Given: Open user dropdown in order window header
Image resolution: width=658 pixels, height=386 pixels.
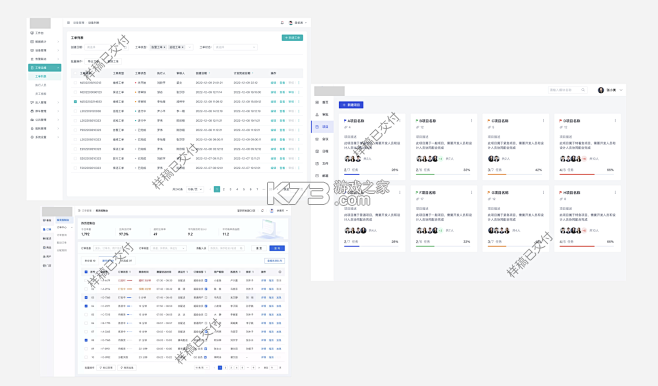Looking at the screenshot, I should [279, 211].
